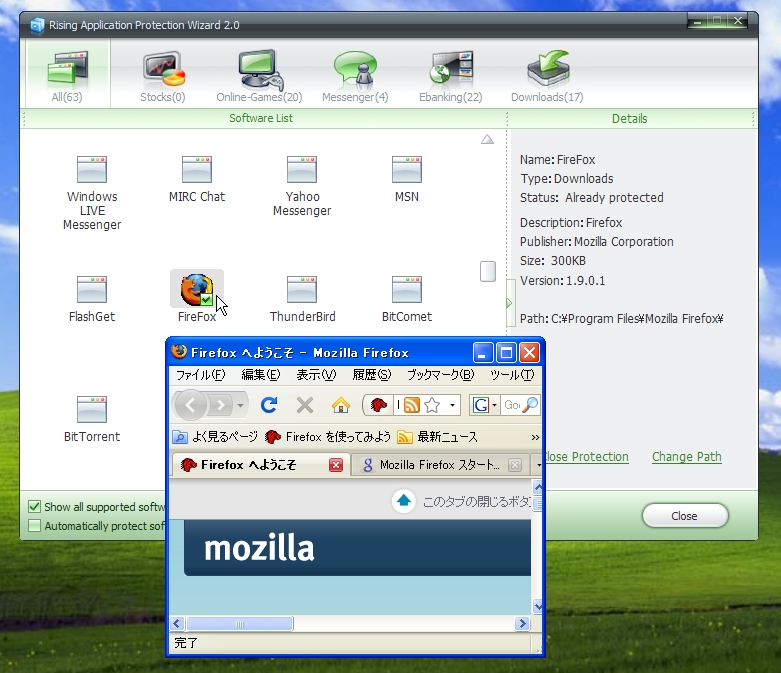Select ThunderBird in software list
The width and height of the screenshot is (781, 673).
[x=302, y=299]
